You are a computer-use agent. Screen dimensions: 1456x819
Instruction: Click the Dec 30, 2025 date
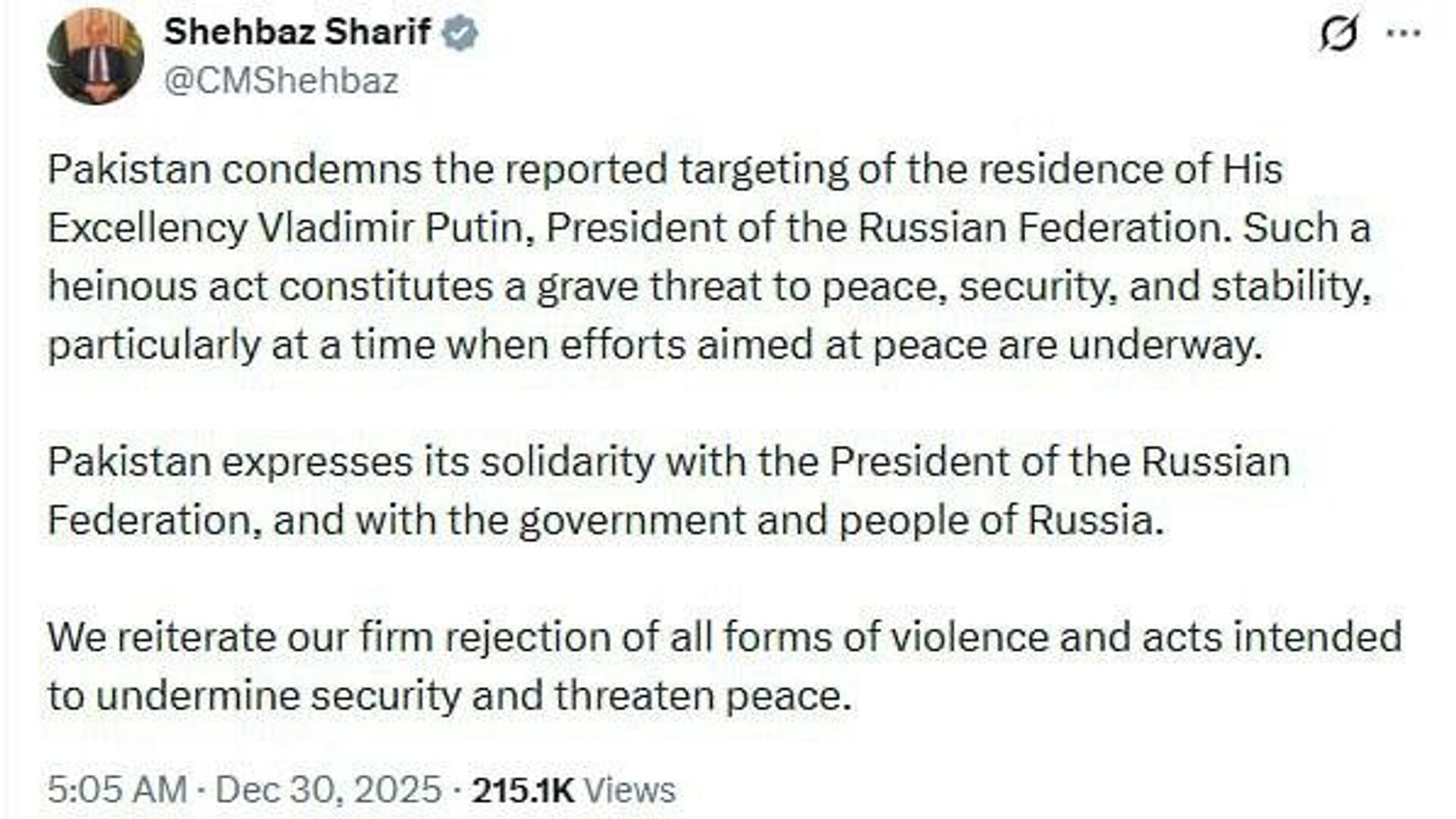coord(328,789)
